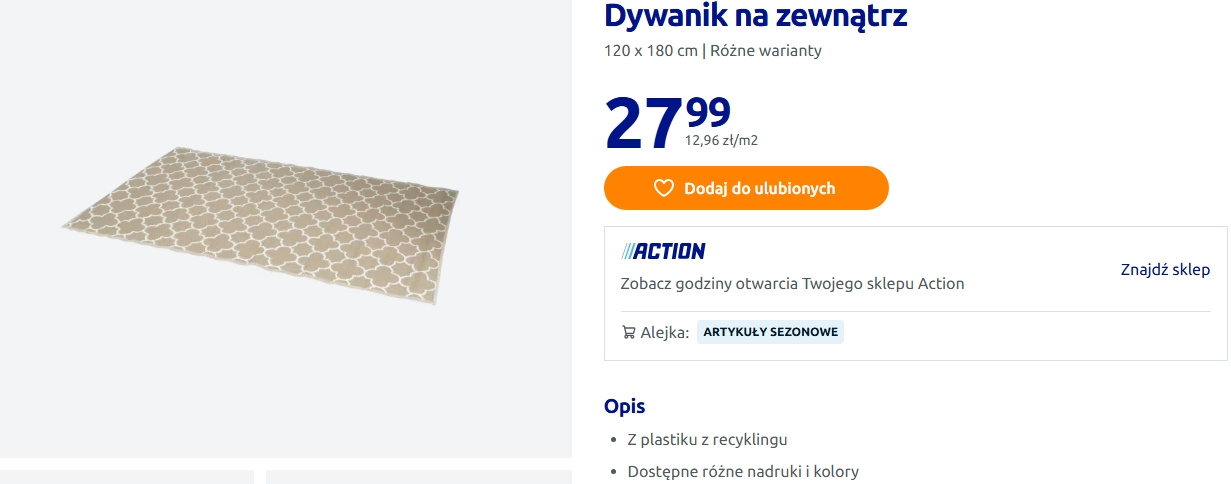The width and height of the screenshot is (1231, 484).
Task: Click 'Zobacz godziny otwarcia Twojego sklepu Action' text
Action: [x=792, y=284]
